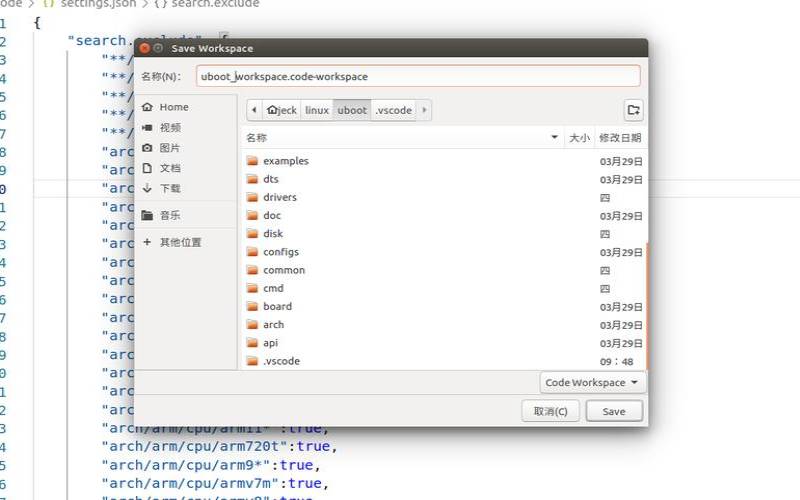The image size is (800, 500).
Task: Click the create new folder icon
Action: (633, 110)
